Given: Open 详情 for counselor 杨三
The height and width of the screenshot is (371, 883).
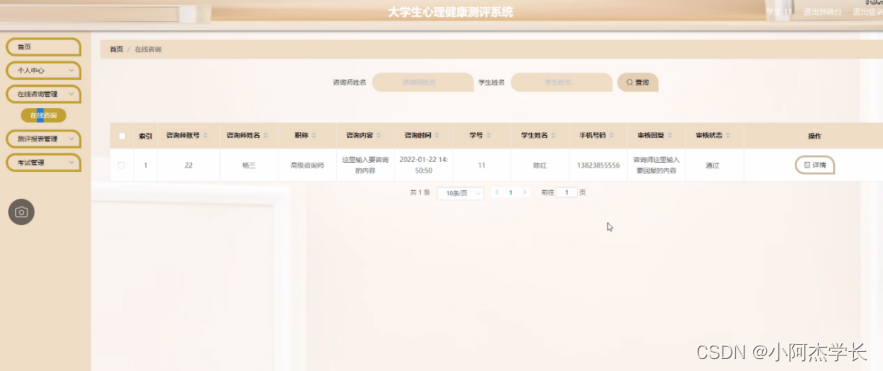Looking at the screenshot, I should click(815, 166).
